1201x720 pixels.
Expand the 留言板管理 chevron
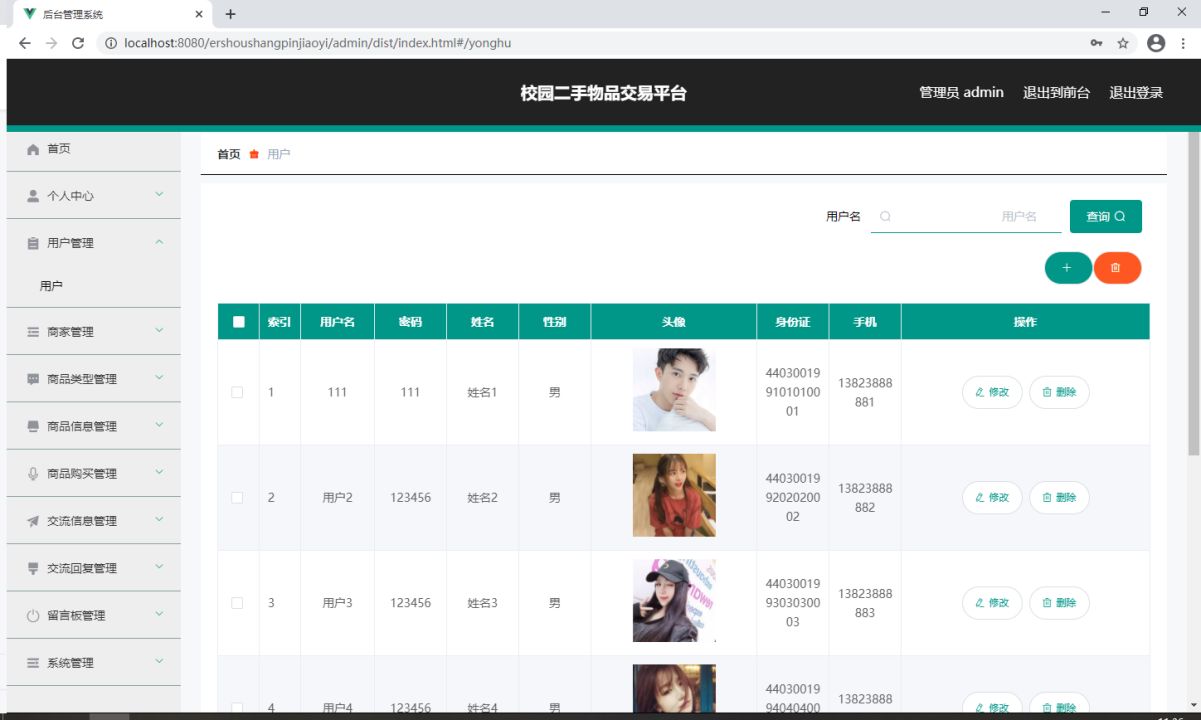[159, 615]
